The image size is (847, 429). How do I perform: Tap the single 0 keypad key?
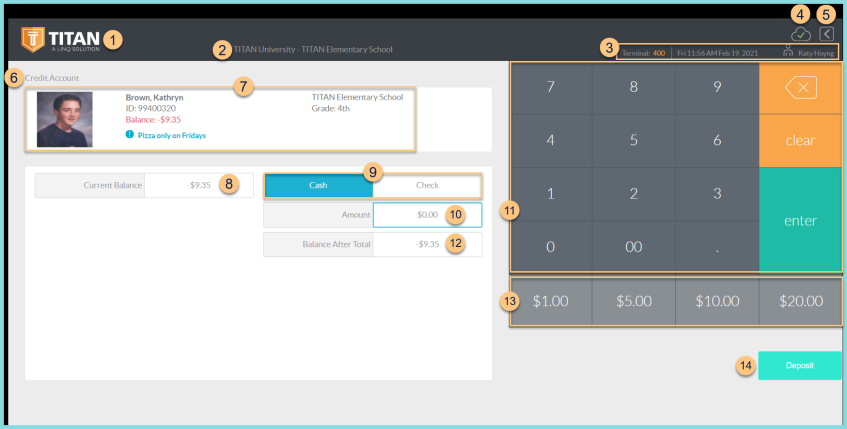550,246
